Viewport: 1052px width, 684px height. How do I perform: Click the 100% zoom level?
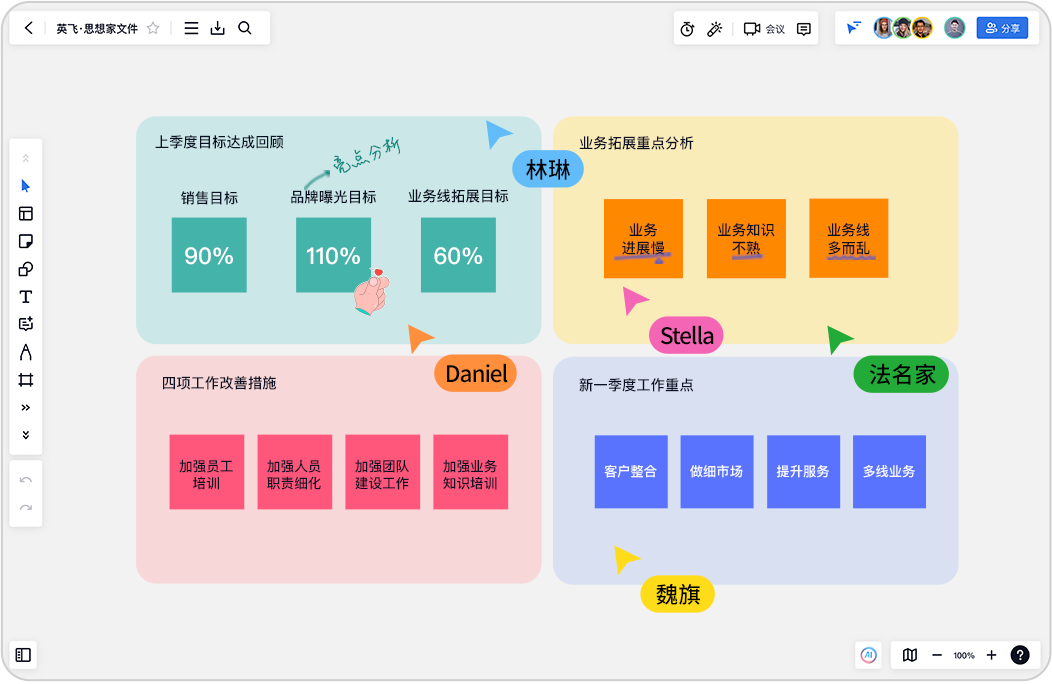pyautogui.click(x=964, y=656)
